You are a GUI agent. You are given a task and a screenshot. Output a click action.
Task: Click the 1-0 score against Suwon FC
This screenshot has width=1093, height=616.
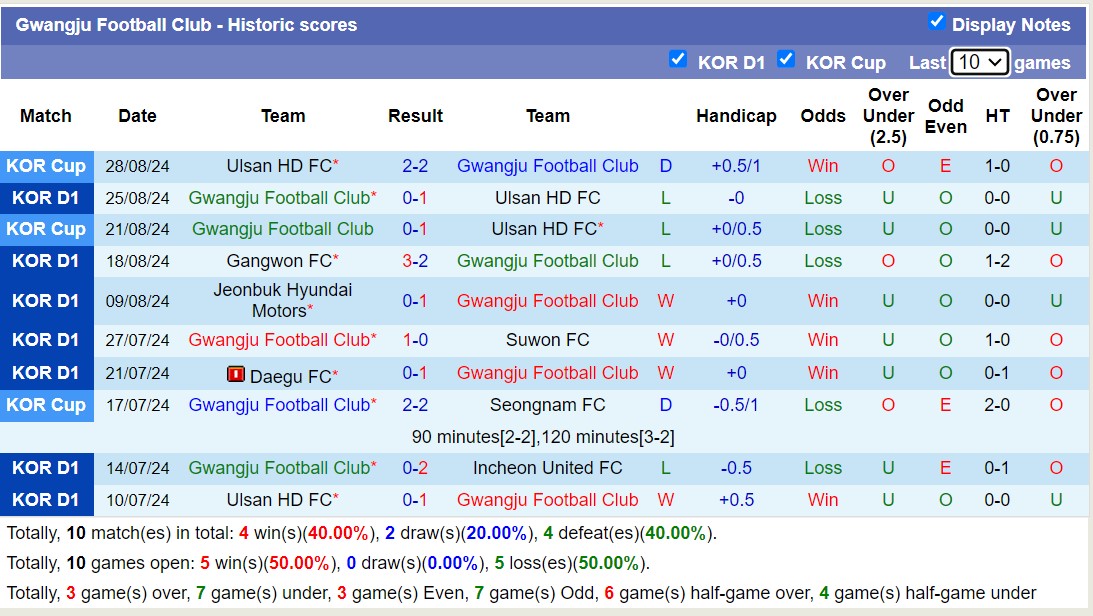tap(415, 340)
